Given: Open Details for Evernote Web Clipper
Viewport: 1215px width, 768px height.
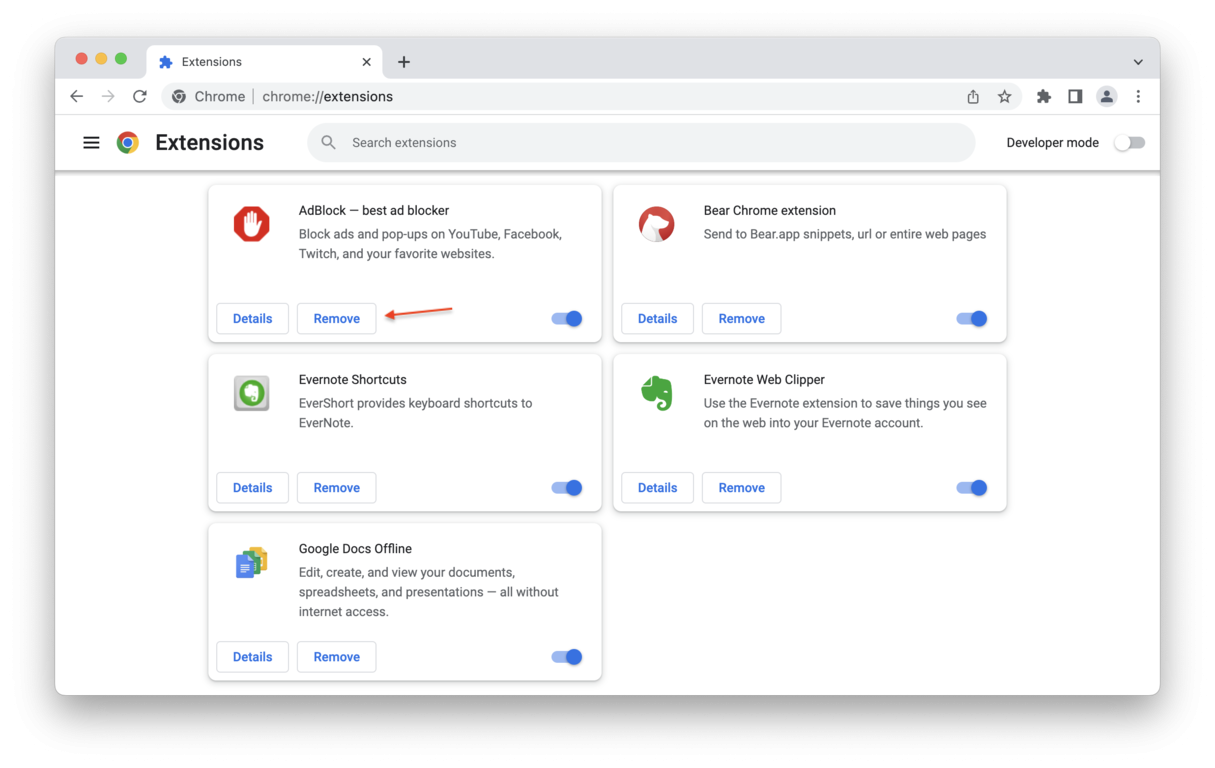Looking at the screenshot, I should click(x=657, y=487).
